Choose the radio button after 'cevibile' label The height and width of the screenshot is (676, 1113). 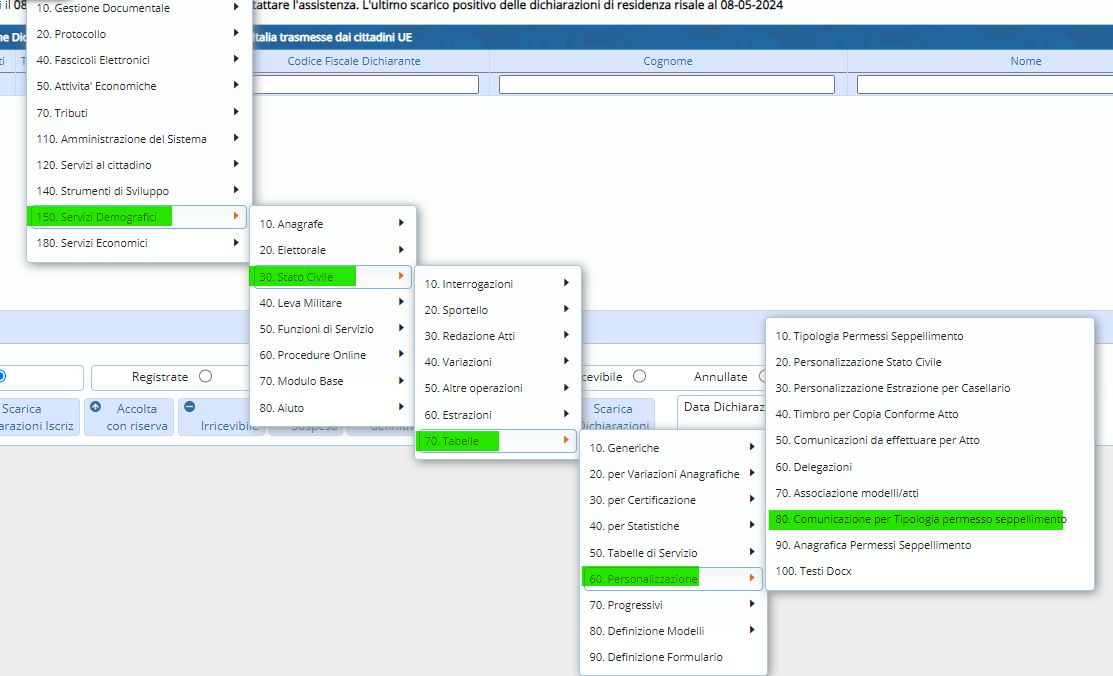(639, 377)
